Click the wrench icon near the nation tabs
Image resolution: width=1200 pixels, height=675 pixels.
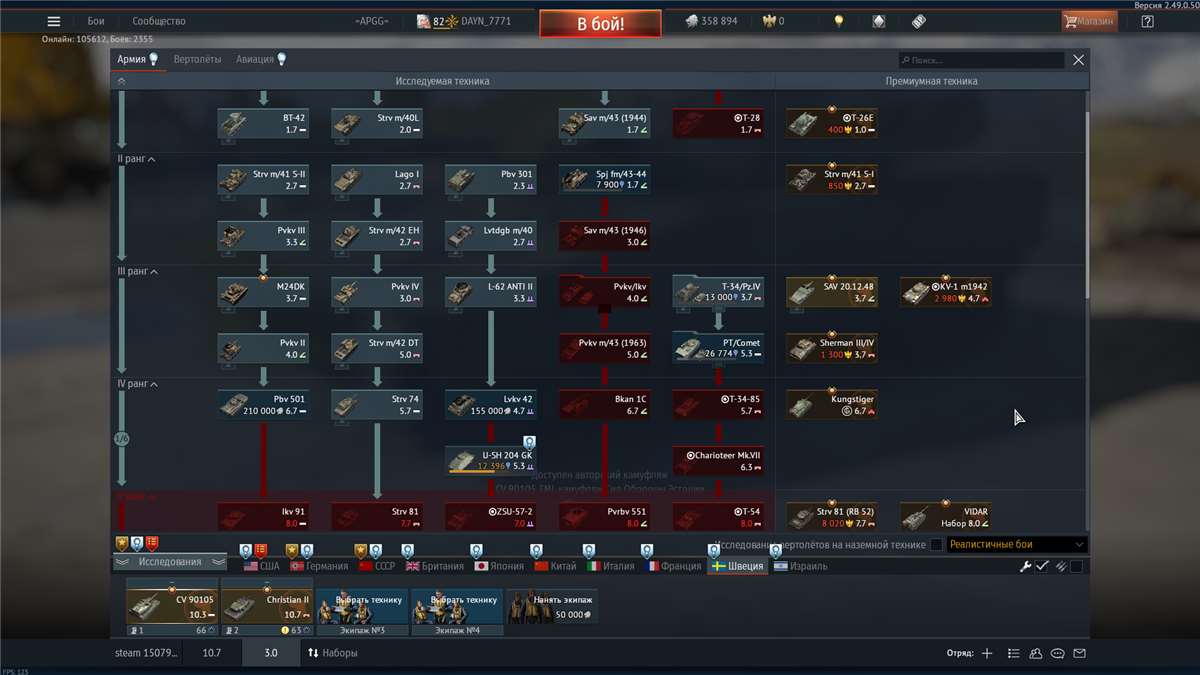point(1025,566)
